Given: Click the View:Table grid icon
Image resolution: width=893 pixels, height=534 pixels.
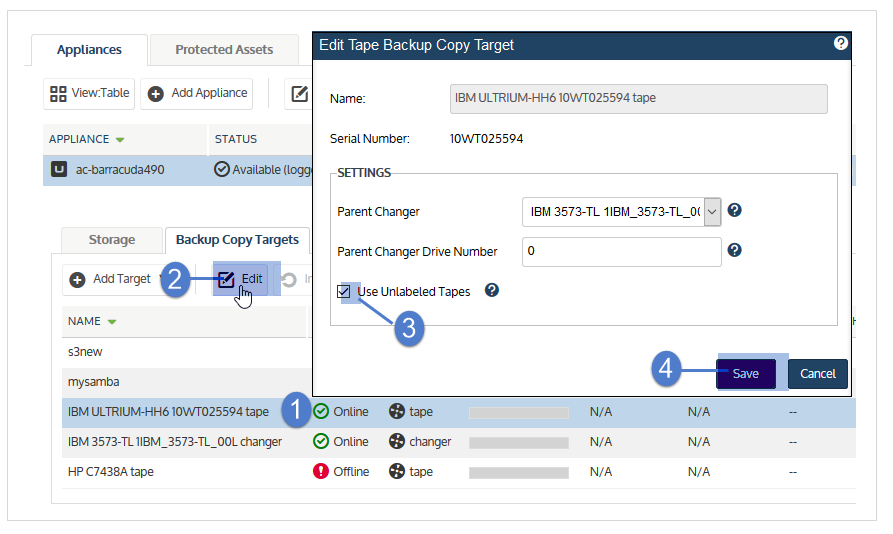Looking at the screenshot, I should click(x=58, y=93).
